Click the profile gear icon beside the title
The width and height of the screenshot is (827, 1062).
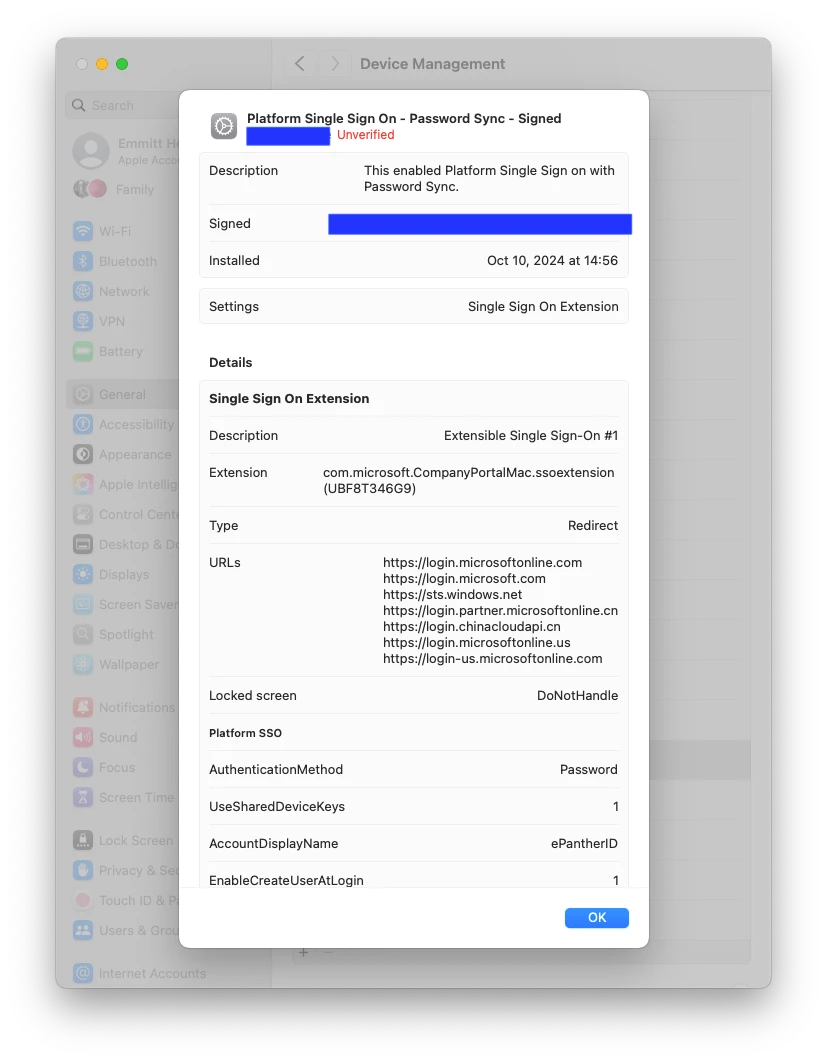tap(224, 126)
